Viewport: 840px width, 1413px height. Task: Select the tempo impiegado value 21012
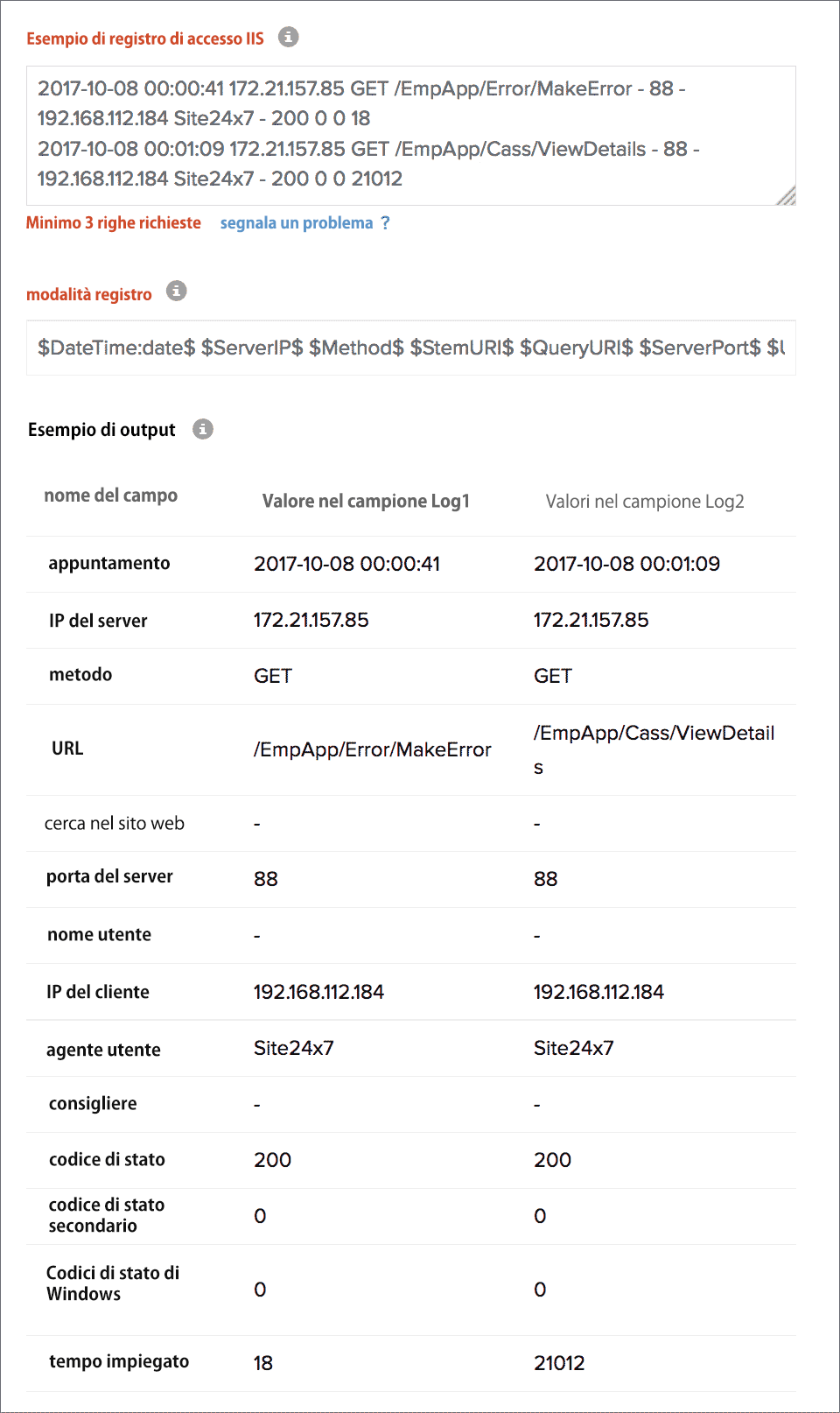[559, 1363]
